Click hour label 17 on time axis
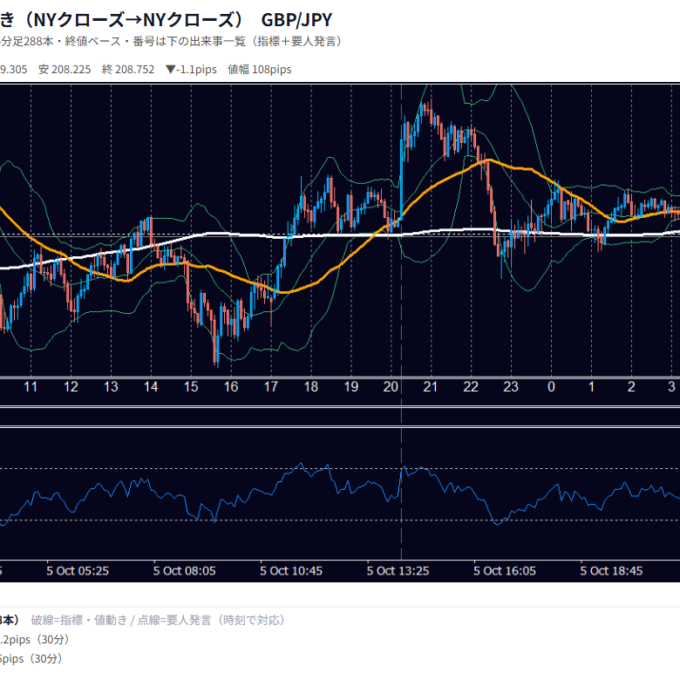 (x=271, y=386)
